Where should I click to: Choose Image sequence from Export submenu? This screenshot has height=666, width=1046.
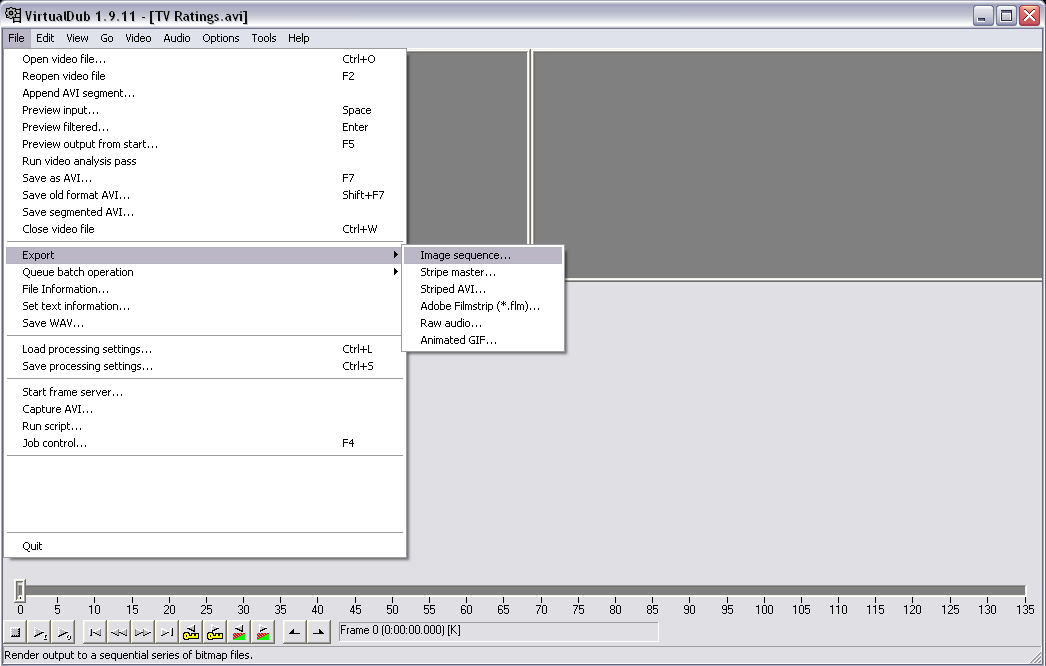point(465,255)
